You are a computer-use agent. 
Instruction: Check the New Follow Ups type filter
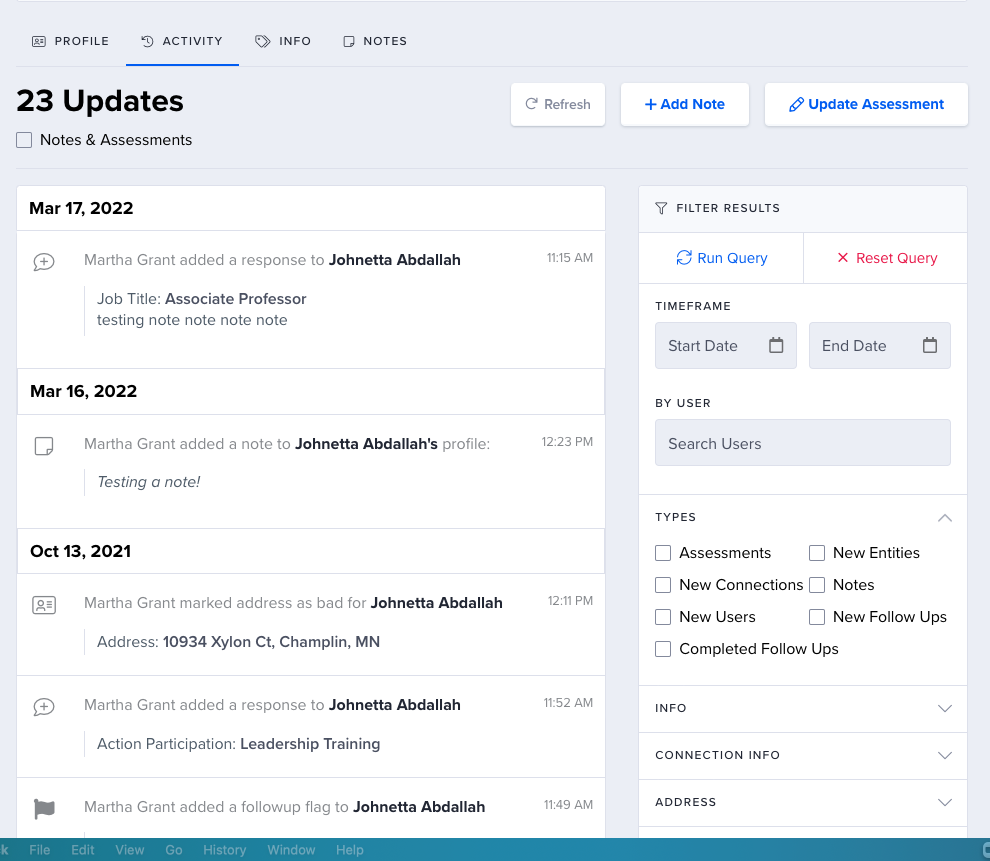click(817, 617)
